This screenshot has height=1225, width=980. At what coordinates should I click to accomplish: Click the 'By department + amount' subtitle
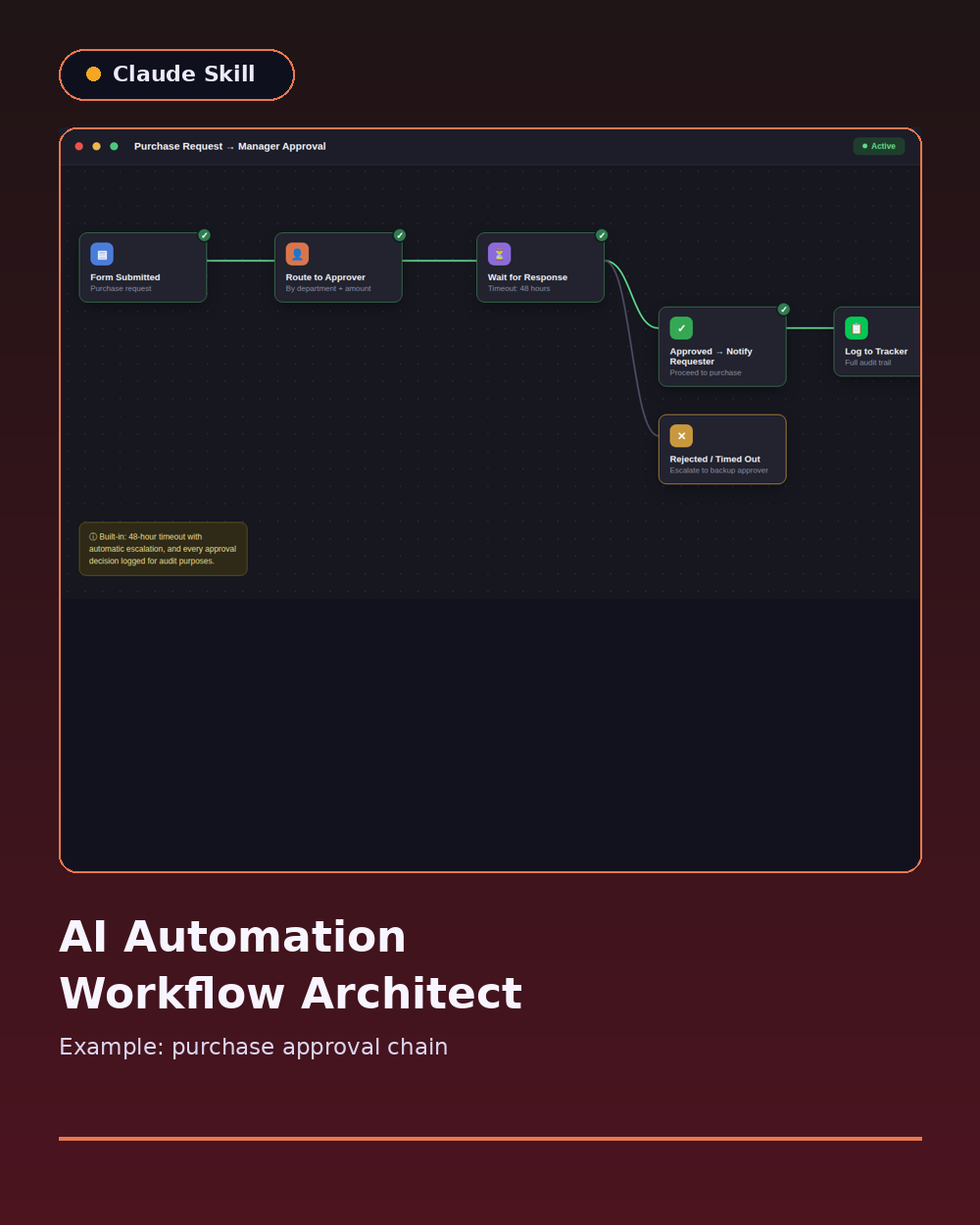(328, 289)
